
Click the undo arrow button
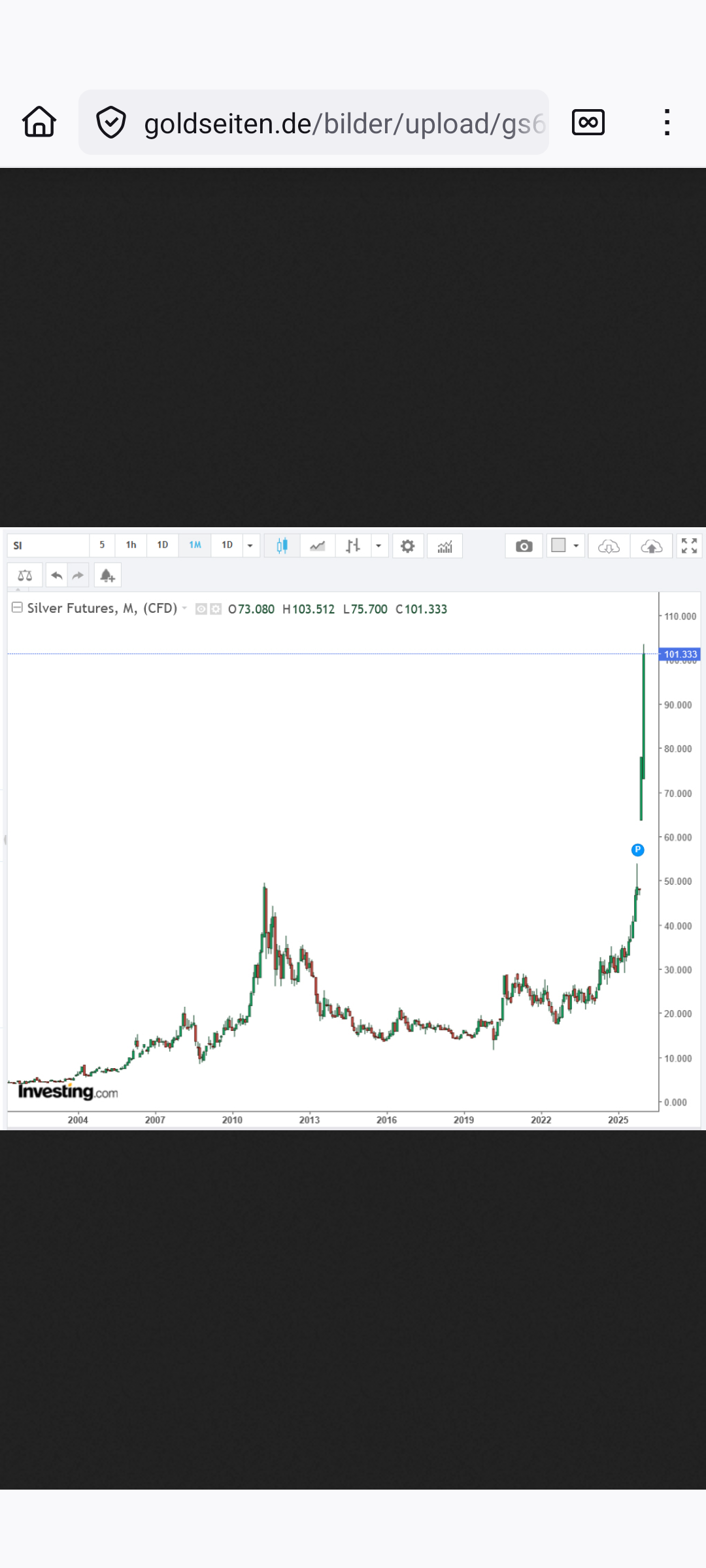(x=57, y=576)
